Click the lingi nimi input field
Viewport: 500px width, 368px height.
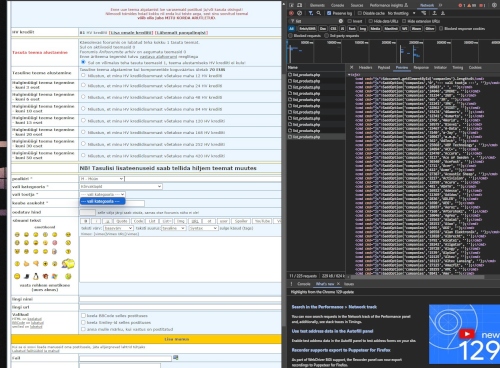[180, 299]
